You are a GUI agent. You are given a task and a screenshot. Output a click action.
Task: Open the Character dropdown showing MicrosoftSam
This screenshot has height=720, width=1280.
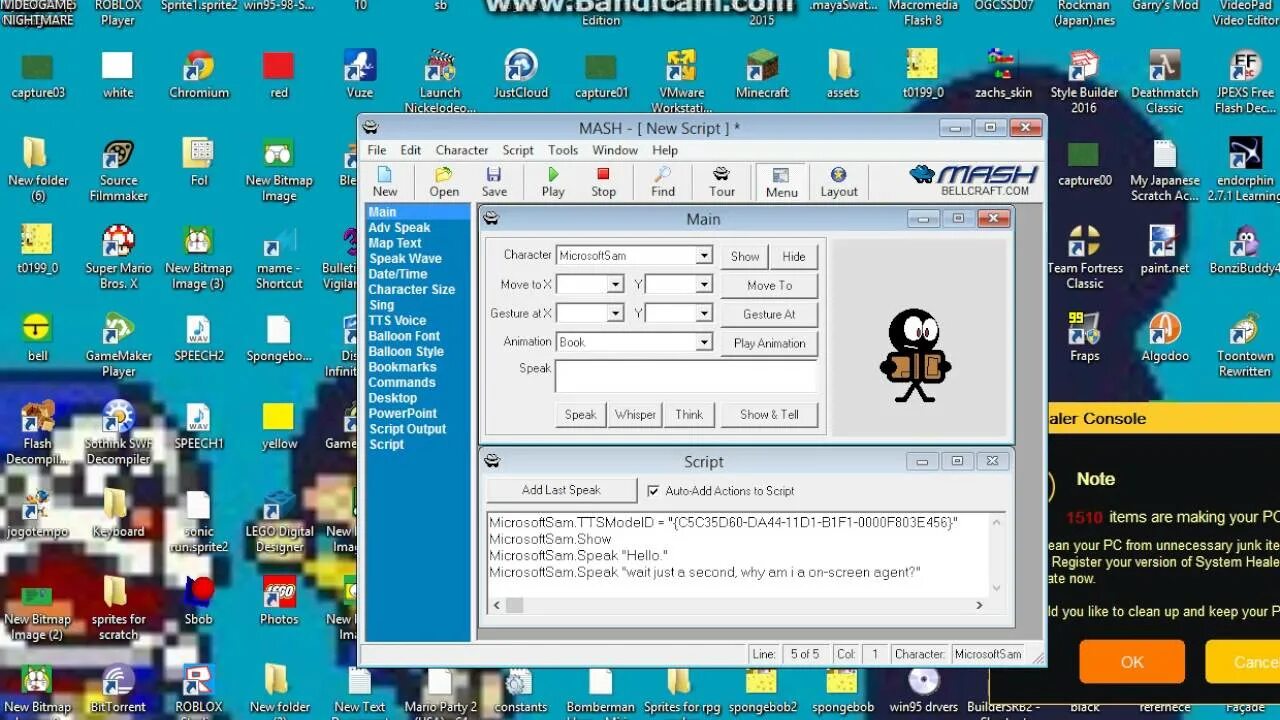(x=704, y=255)
